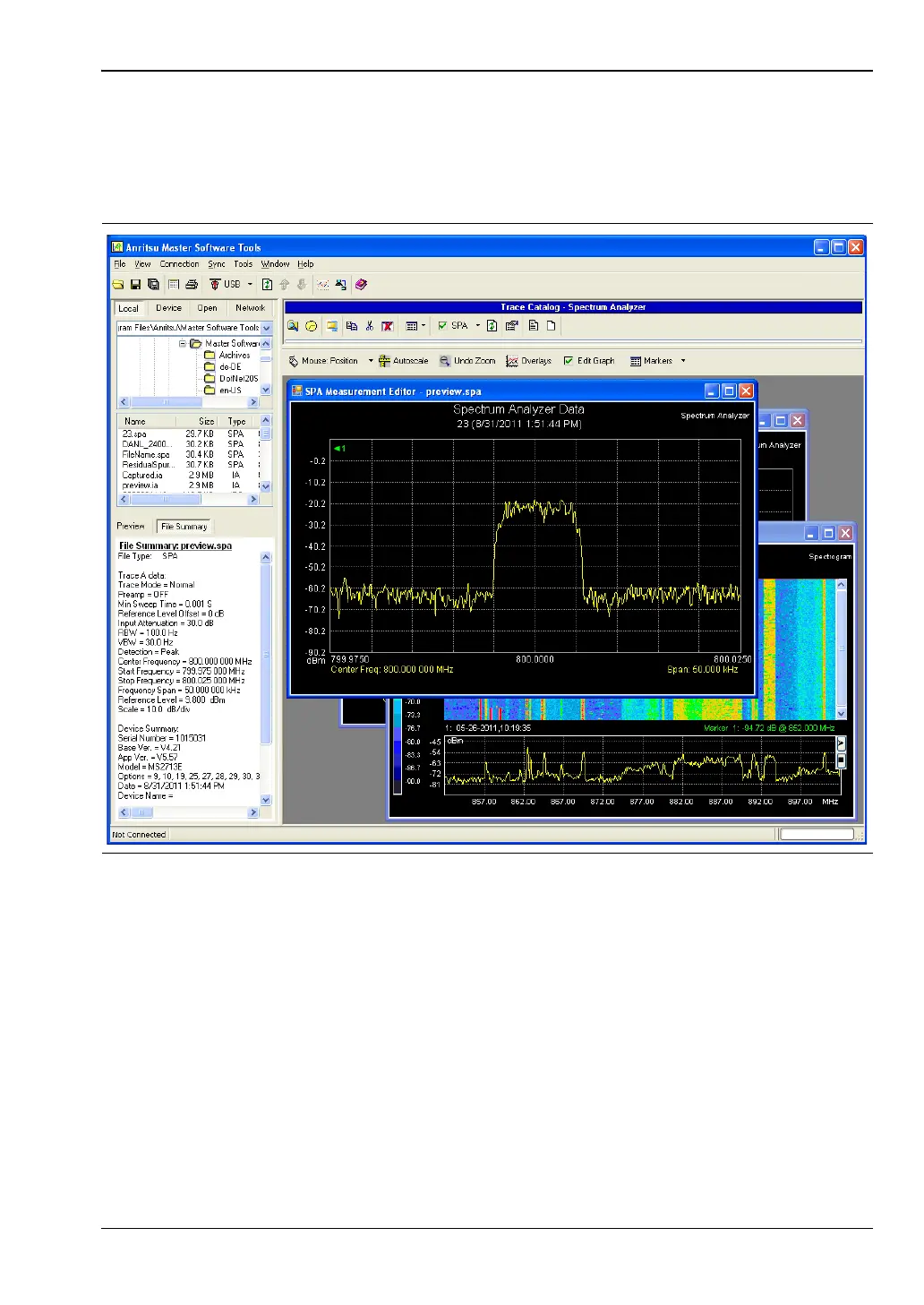Screen dimensions: 924x1305
Task: Expand the Markers dropdown menu
Action: tap(683, 361)
